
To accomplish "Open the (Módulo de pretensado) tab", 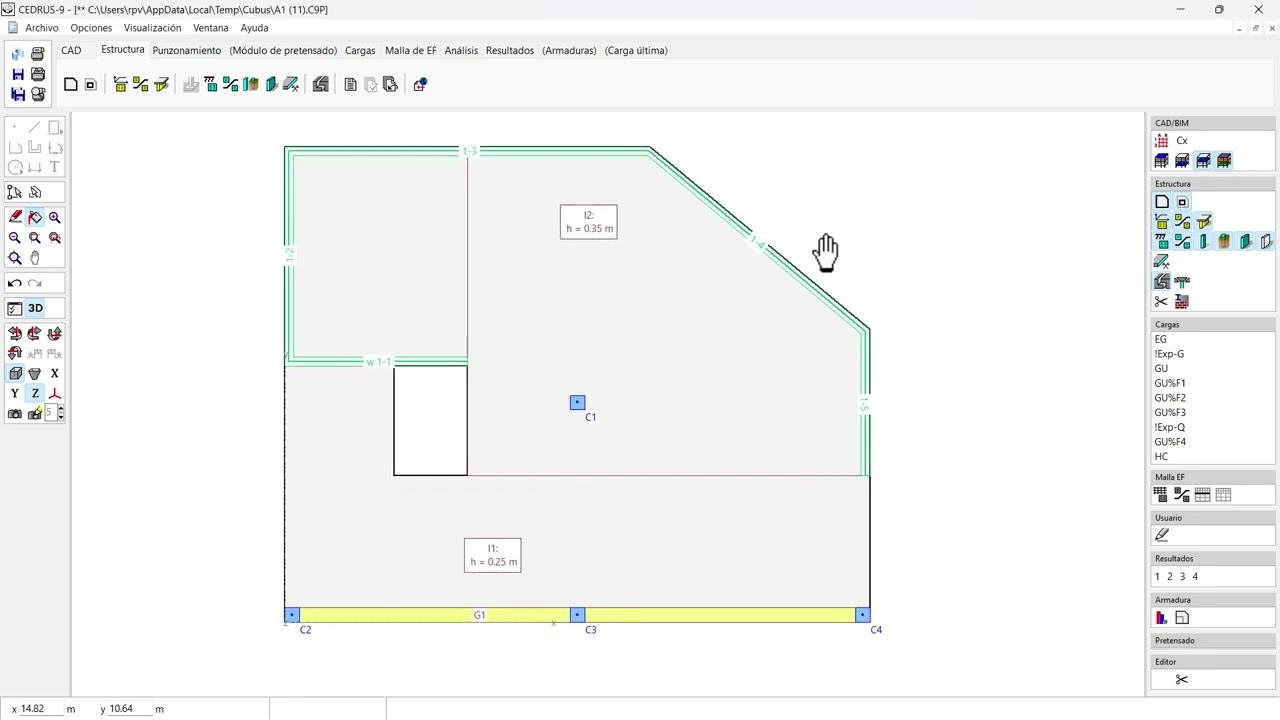I will pos(283,50).
